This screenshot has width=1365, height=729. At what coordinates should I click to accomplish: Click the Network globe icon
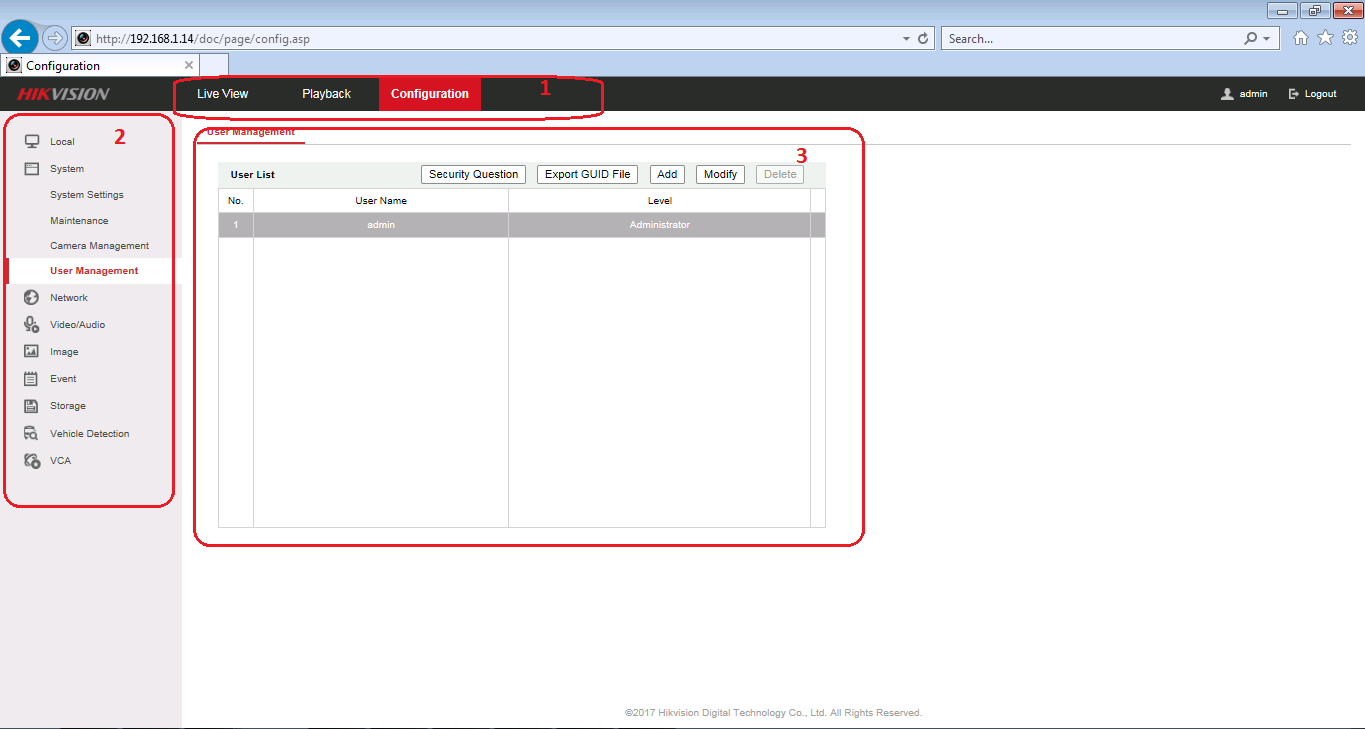tap(32, 298)
